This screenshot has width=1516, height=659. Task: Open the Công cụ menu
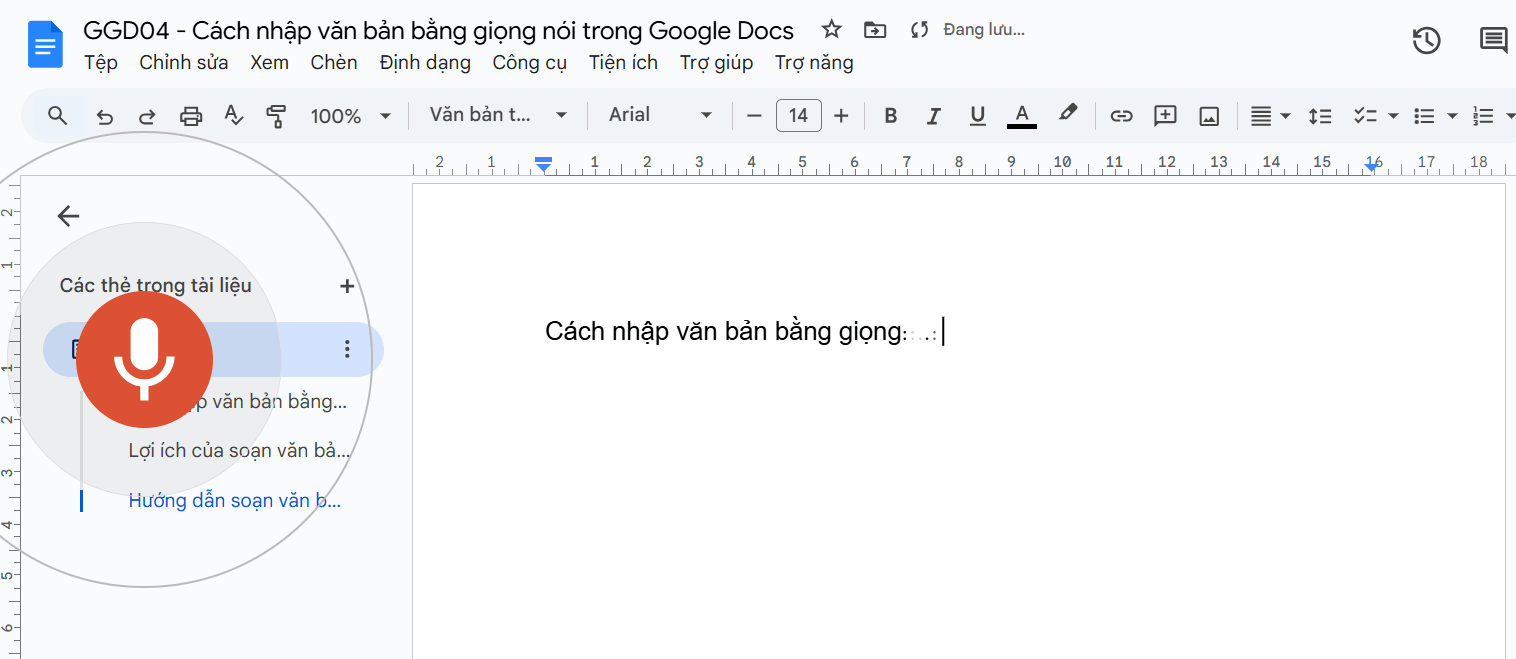coord(529,62)
